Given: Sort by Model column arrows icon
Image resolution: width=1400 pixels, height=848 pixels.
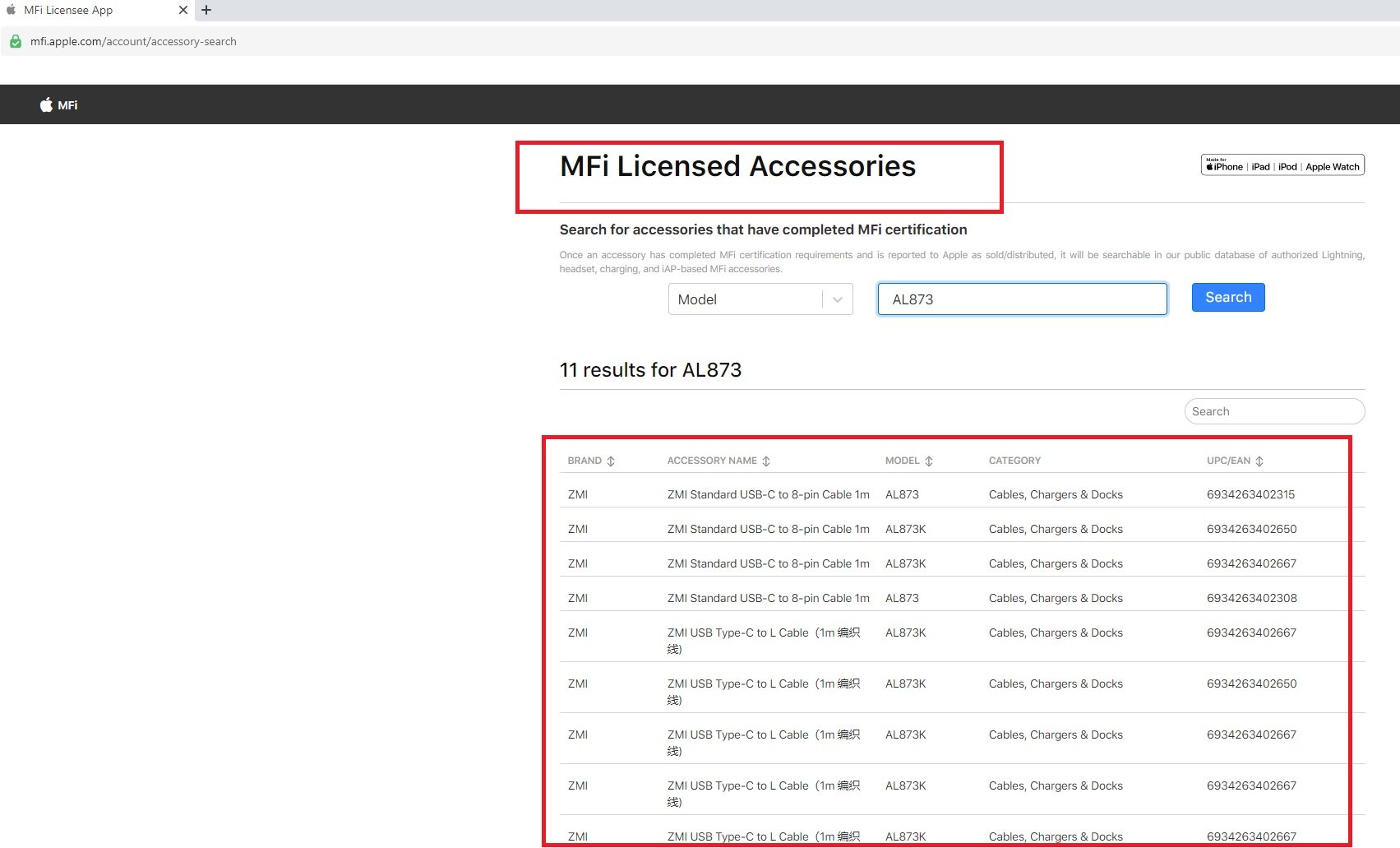Looking at the screenshot, I should pyautogui.click(x=929, y=461).
